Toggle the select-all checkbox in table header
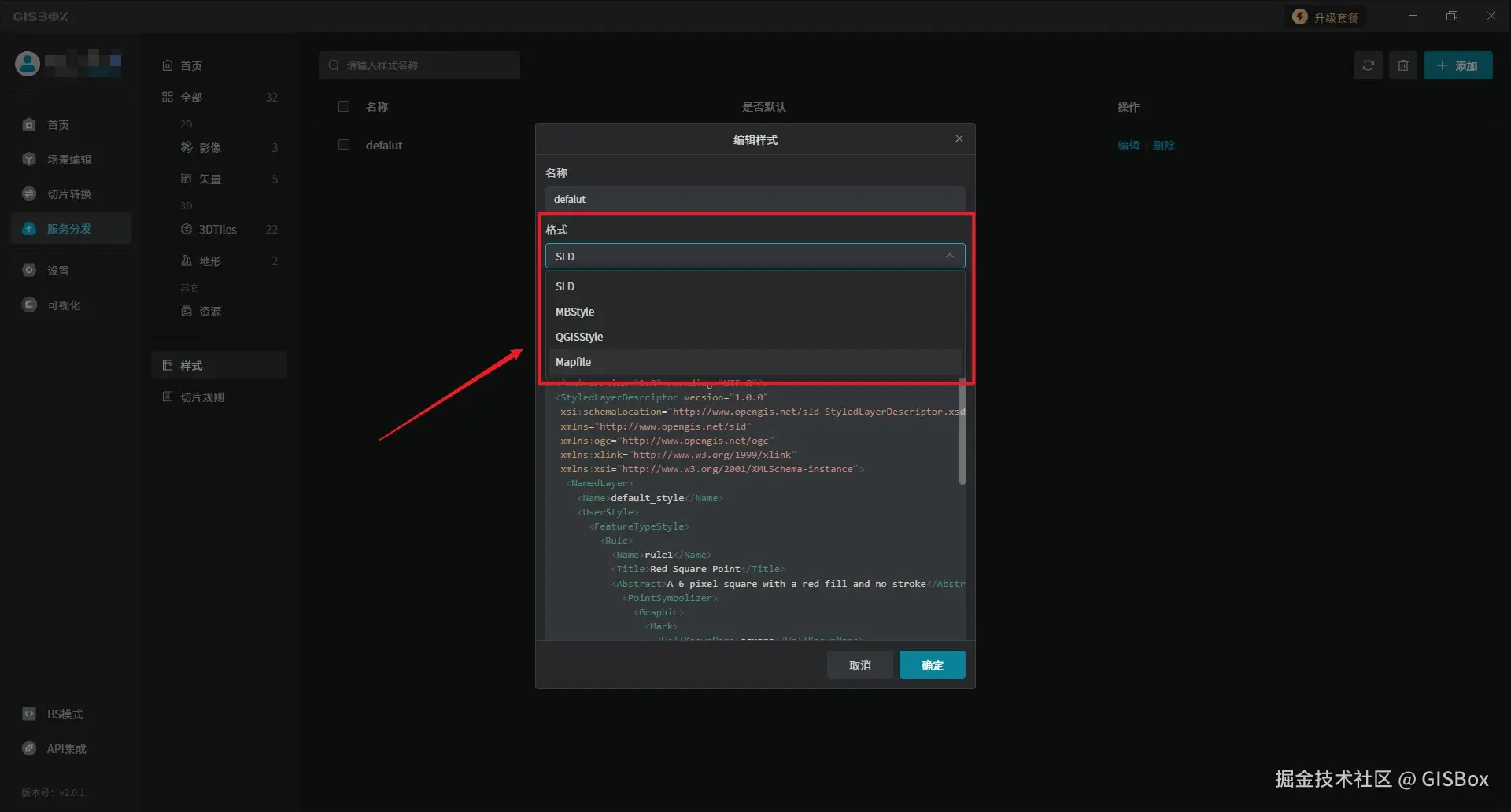Viewport: 1511px width, 812px height. click(x=344, y=106)
